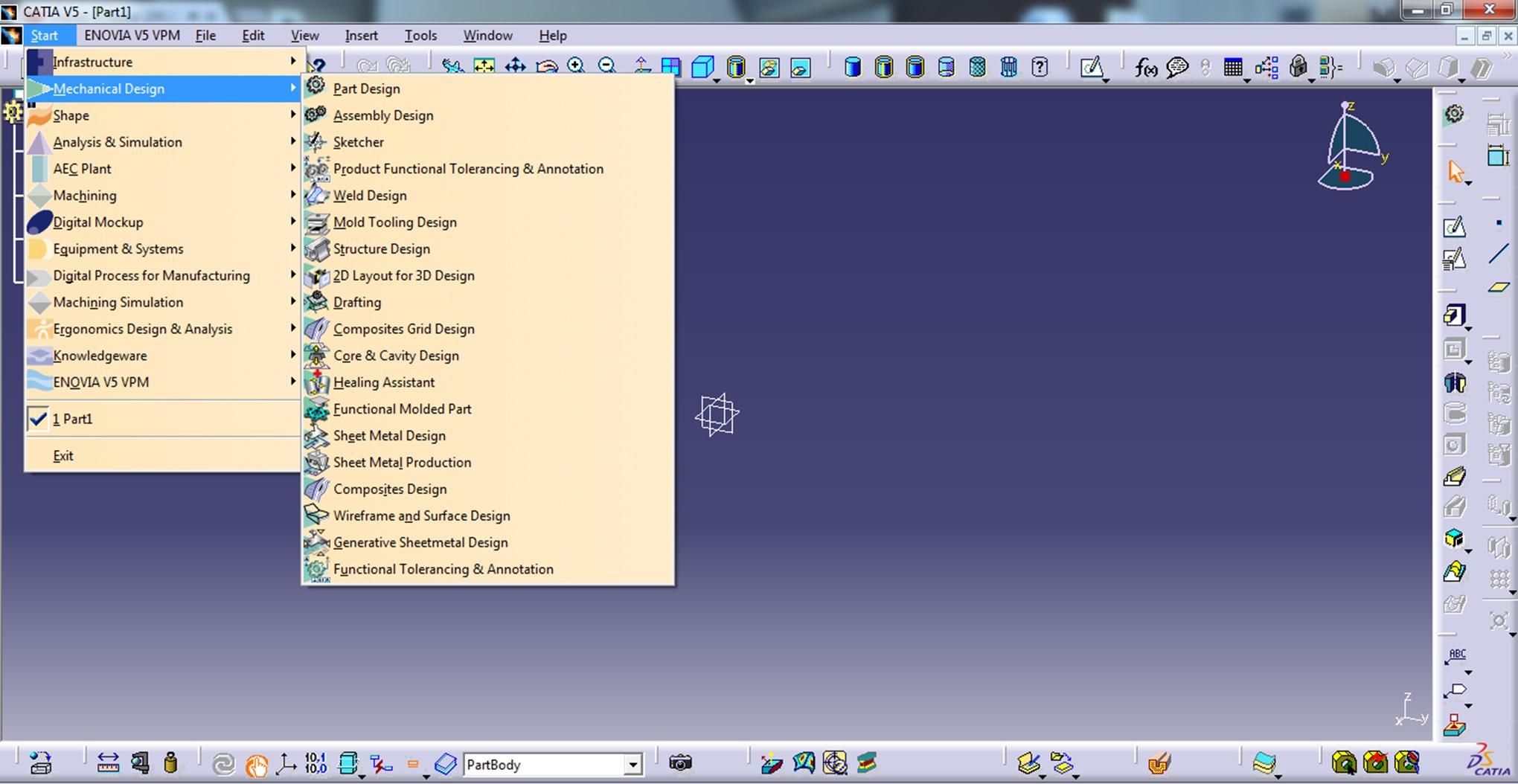Click the Capture camera icon

click(x=680, y=762)
